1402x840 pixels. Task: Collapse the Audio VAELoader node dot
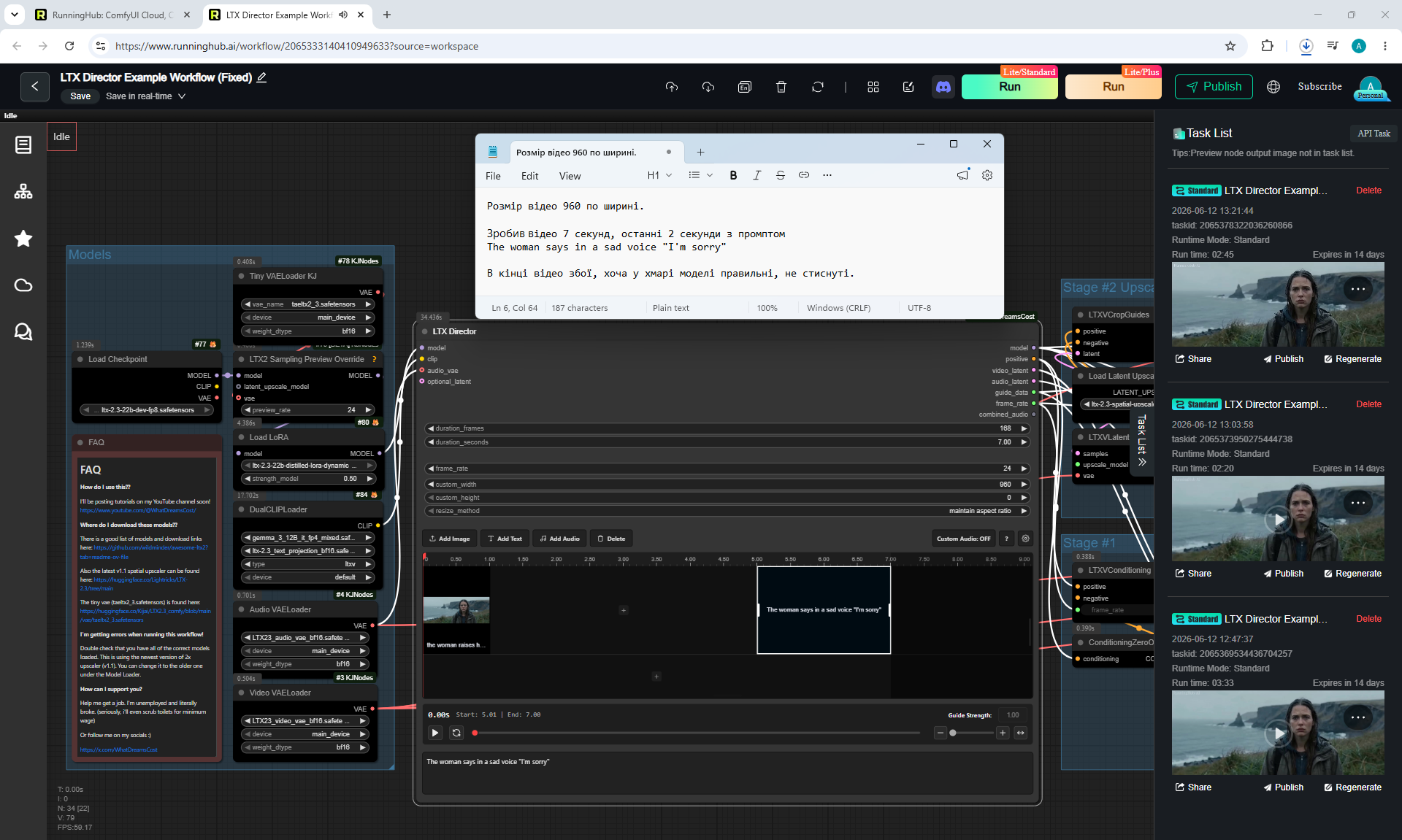(x=241, y=610)
